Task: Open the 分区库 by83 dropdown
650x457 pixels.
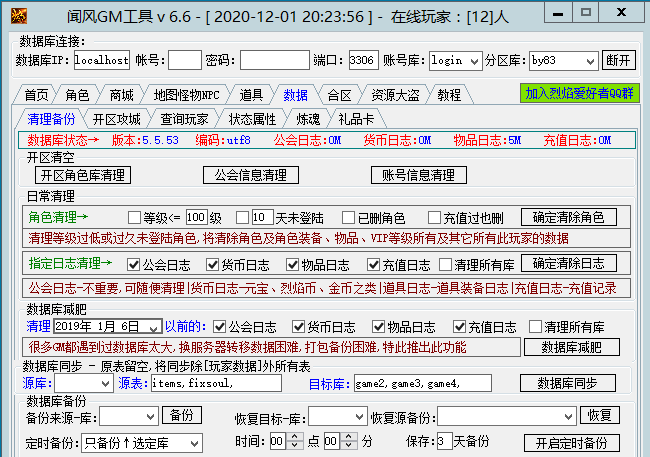Action: pos(590,61)
